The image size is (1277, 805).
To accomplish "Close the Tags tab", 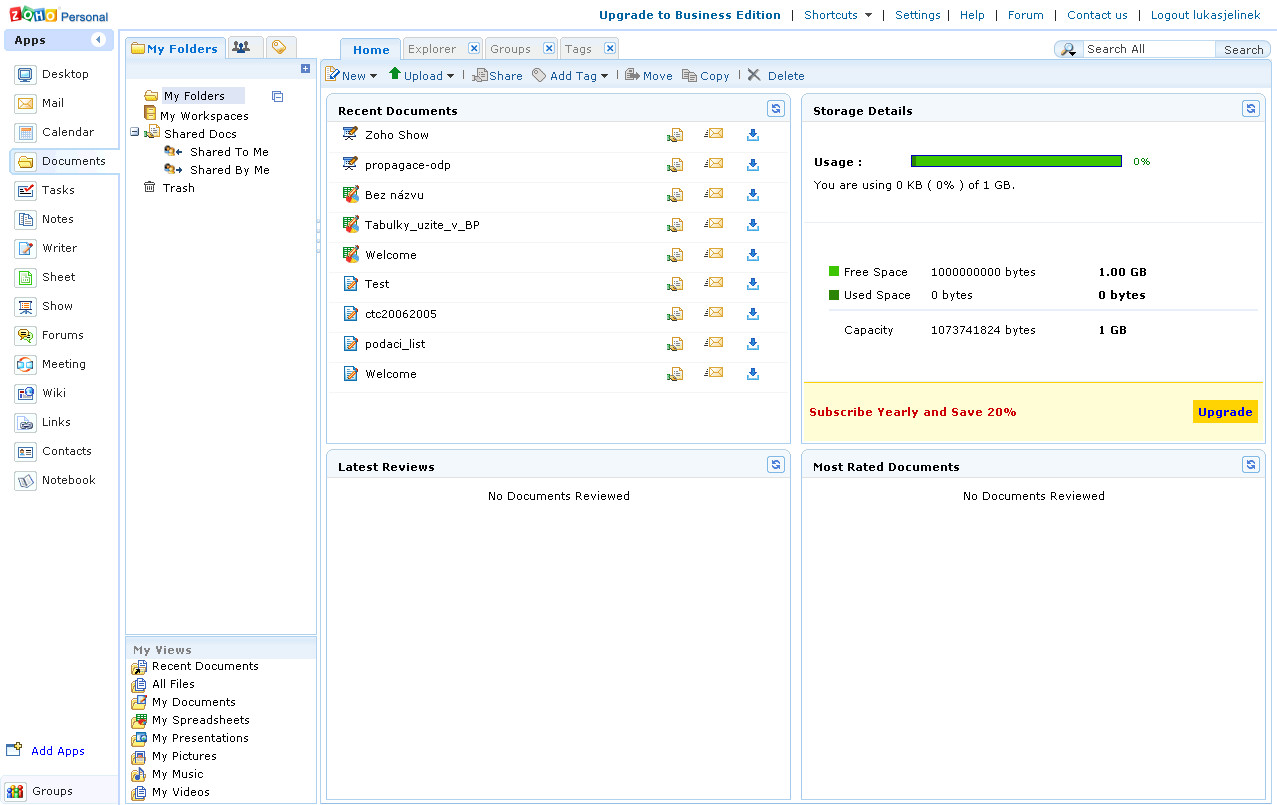I will click(x=610, y=48).
